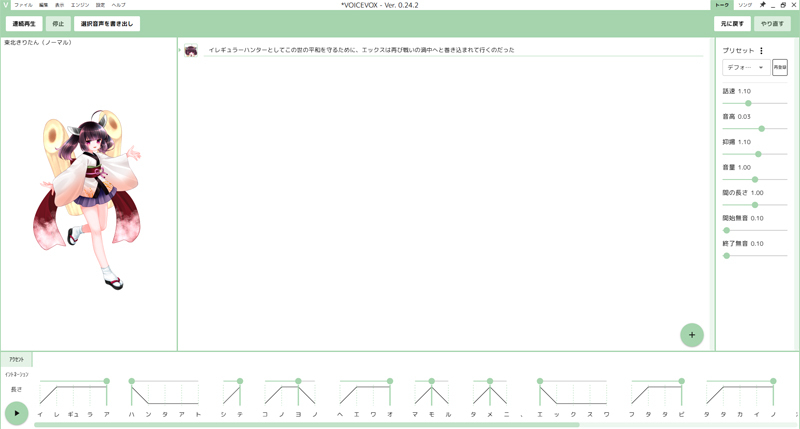Screen dimensions: 800x429
Task: Click accent handle on コノヨノ phrase
Action: coord(298,381)
